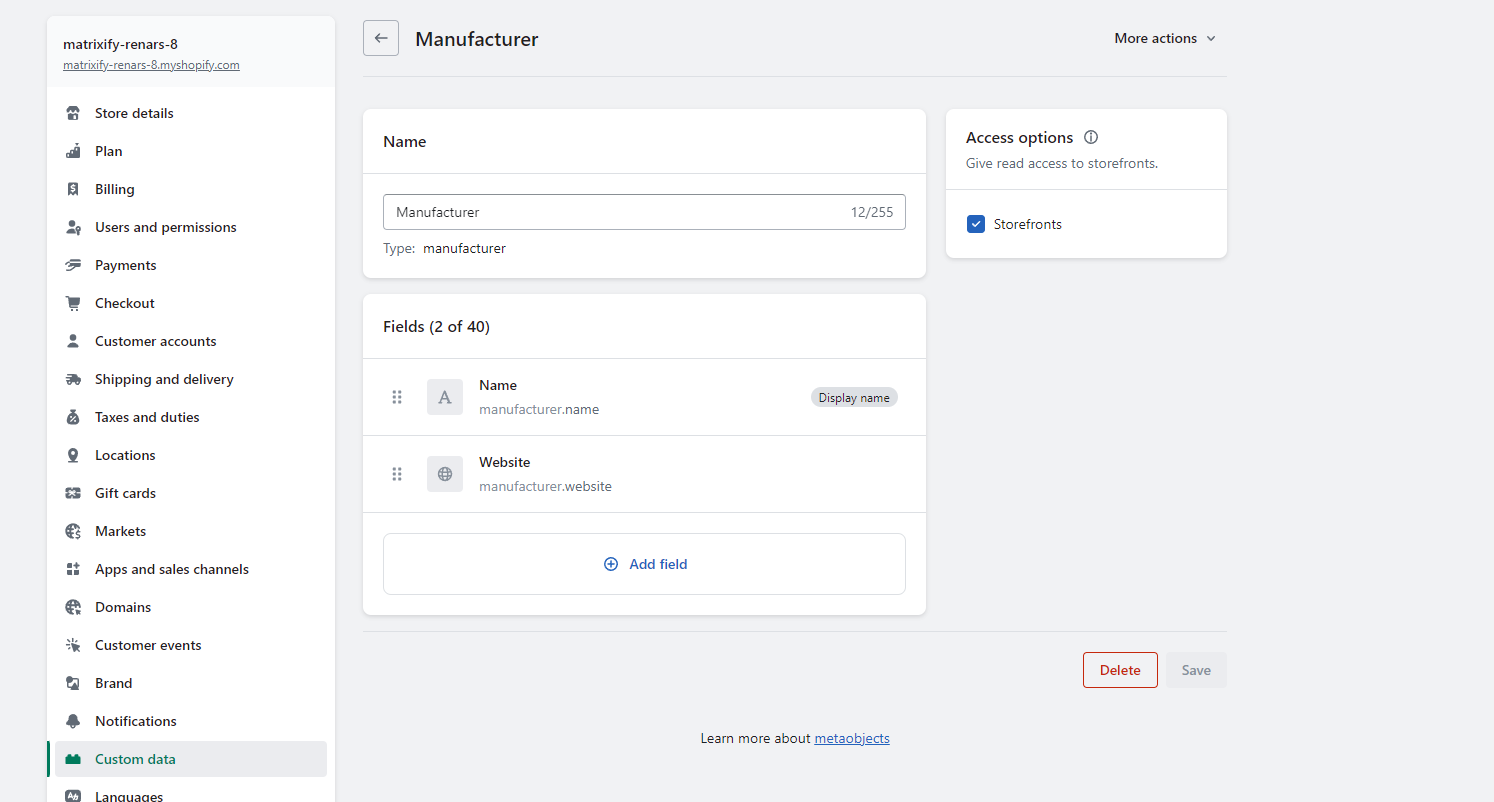The width and height of the screenshot is (1494, 802).
Task: Select the Display name badge
Action: pos(853,397)
